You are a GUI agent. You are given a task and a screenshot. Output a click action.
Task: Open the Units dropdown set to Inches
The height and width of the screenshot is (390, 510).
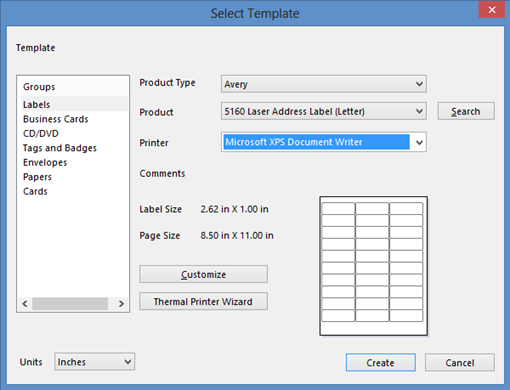pos(95,362)
